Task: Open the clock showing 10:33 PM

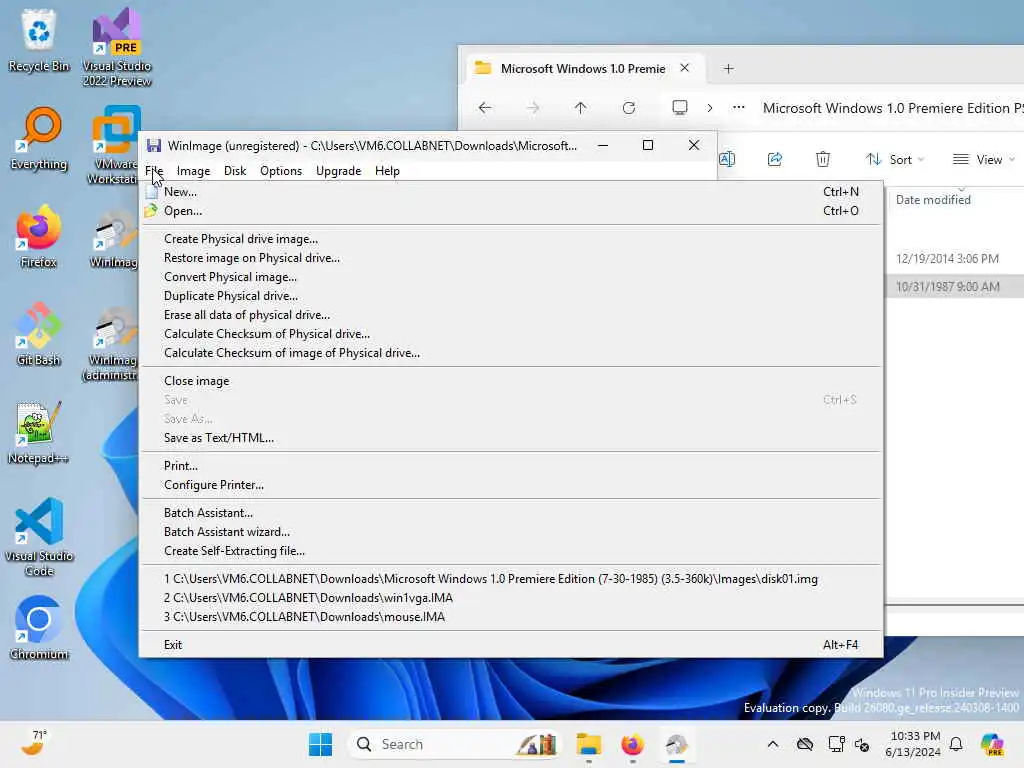Action: (914, 744)
